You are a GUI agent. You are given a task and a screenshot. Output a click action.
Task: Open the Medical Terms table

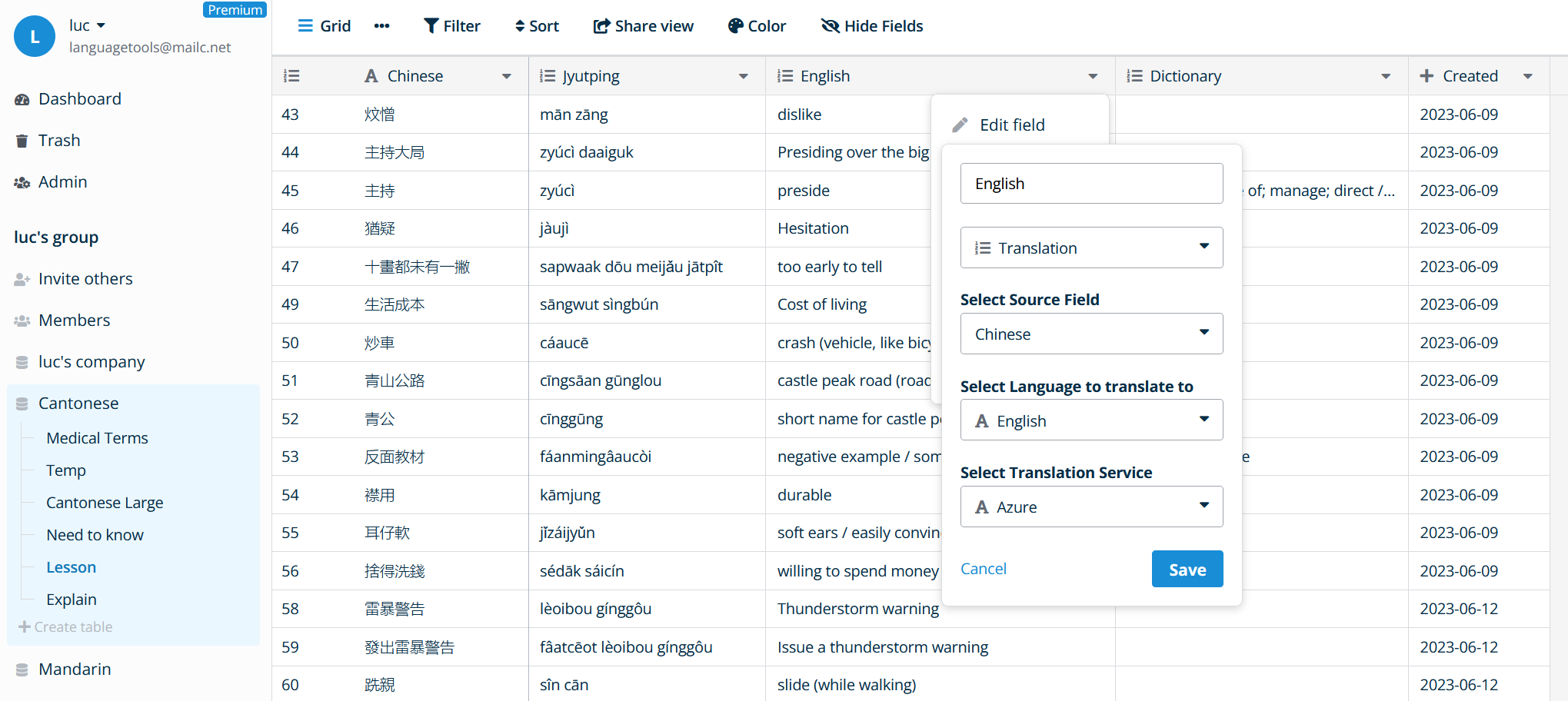(97, 438)
